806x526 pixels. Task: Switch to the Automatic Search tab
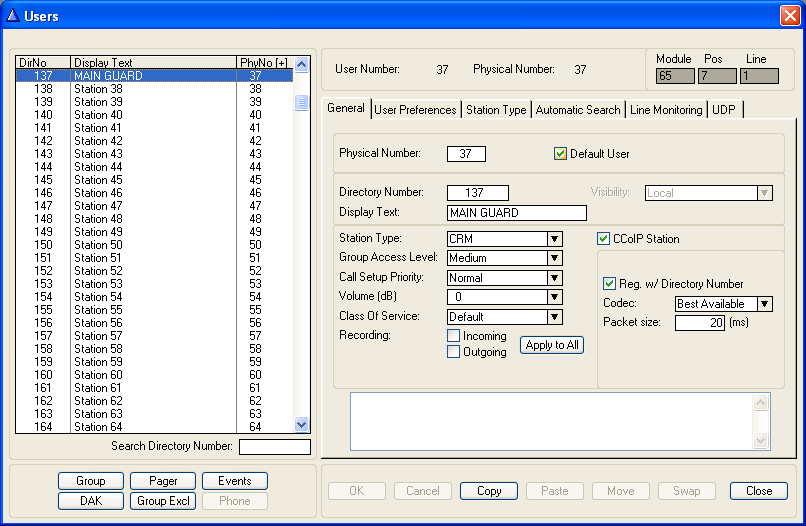(578, 110)
